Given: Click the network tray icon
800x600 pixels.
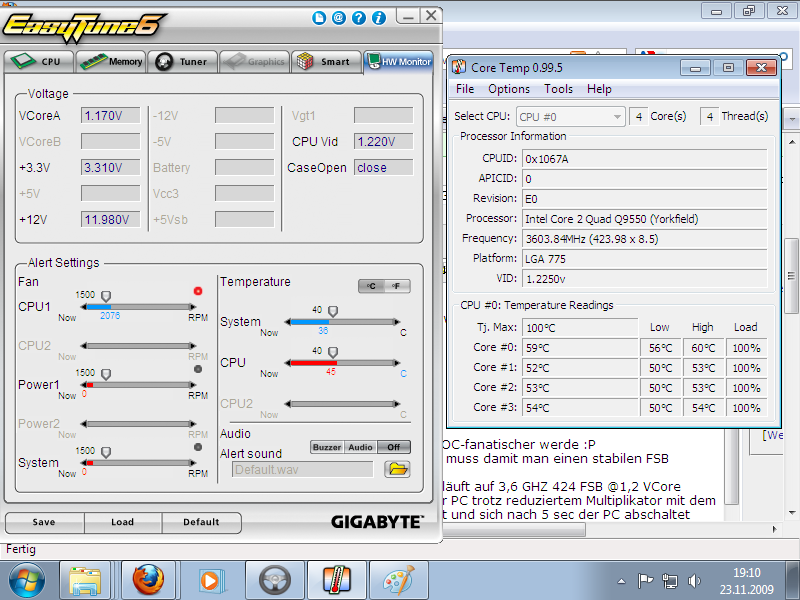Looking at the screenshot, I should [670, 581].
